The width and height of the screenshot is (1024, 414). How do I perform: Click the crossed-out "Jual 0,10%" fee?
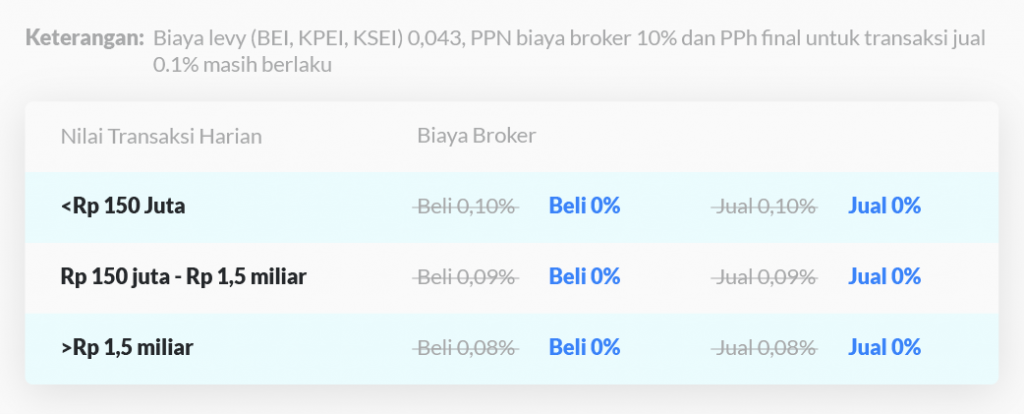point(766,207)
